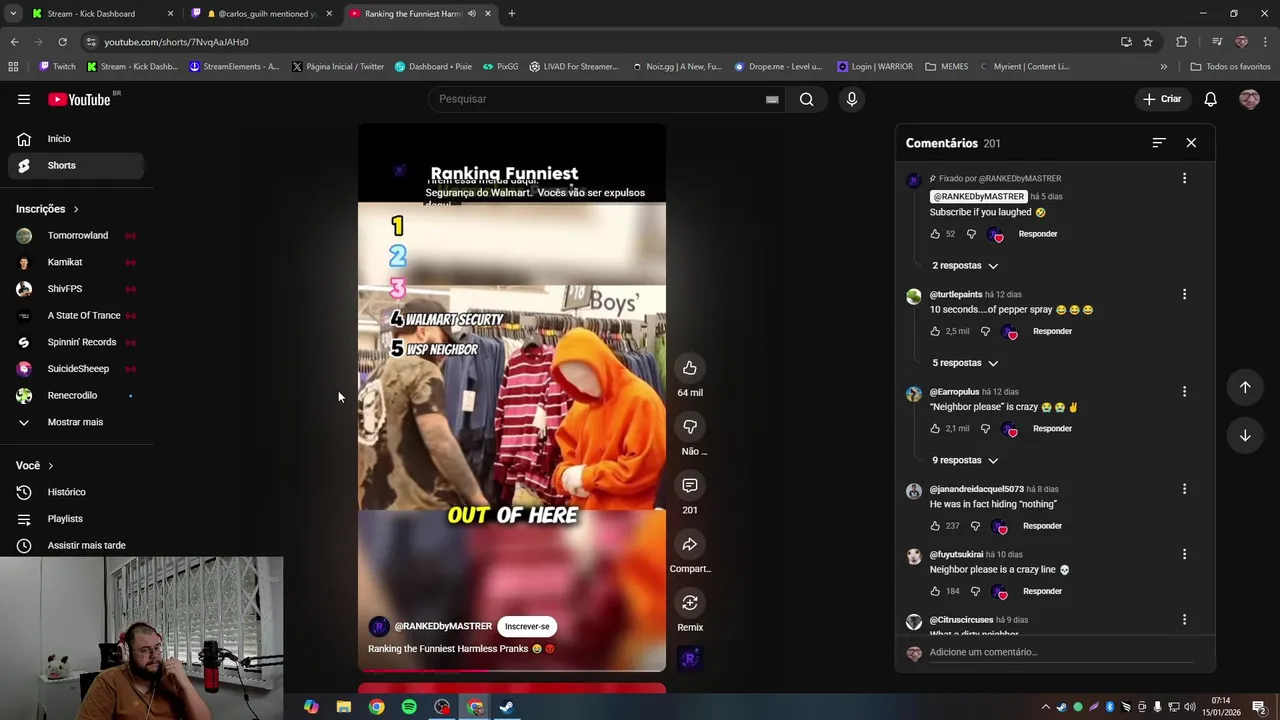This screenshot has height=720, width=1280.
Task: Open YouTube notifications bell
Action: coord(1210,99)
